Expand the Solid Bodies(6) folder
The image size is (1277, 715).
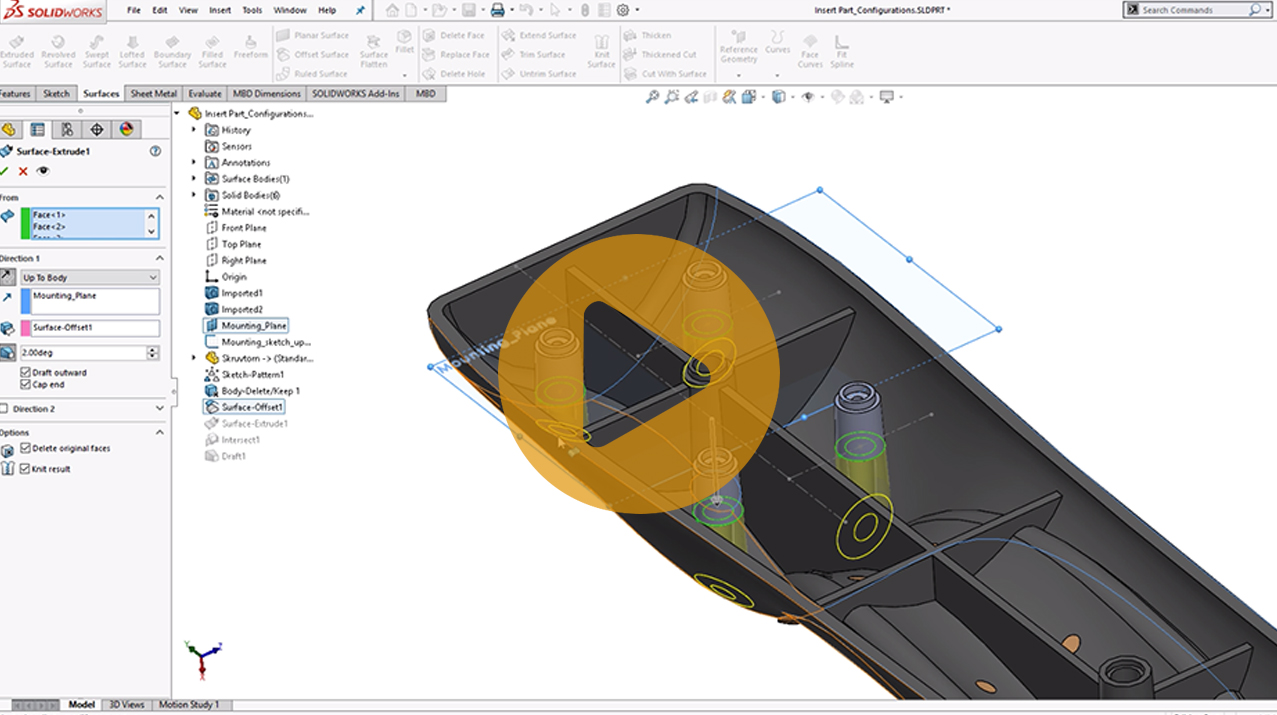point(194,195)
